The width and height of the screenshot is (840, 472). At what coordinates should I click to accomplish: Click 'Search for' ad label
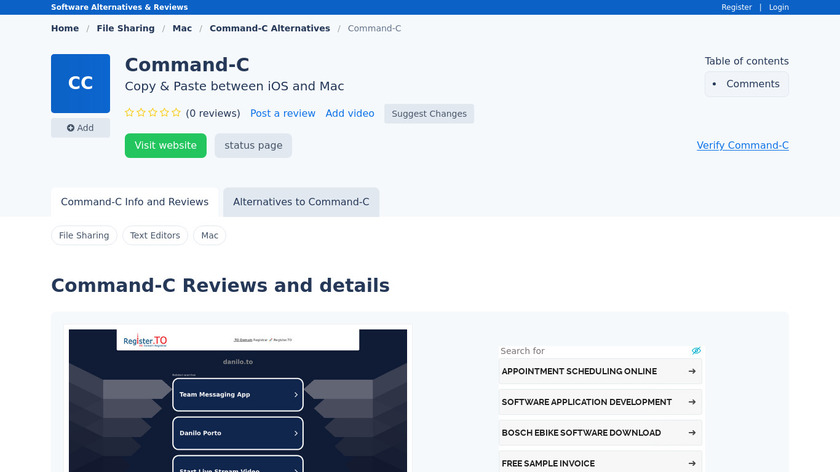point(522,351)
